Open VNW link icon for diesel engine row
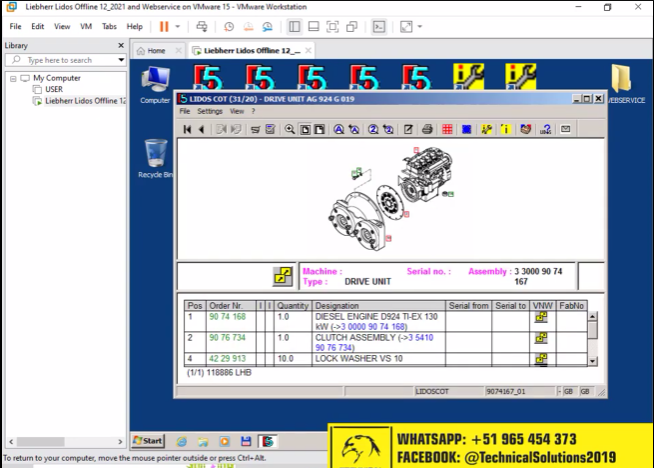Viewport: 654px width, 468px height. tap(541, 318)
